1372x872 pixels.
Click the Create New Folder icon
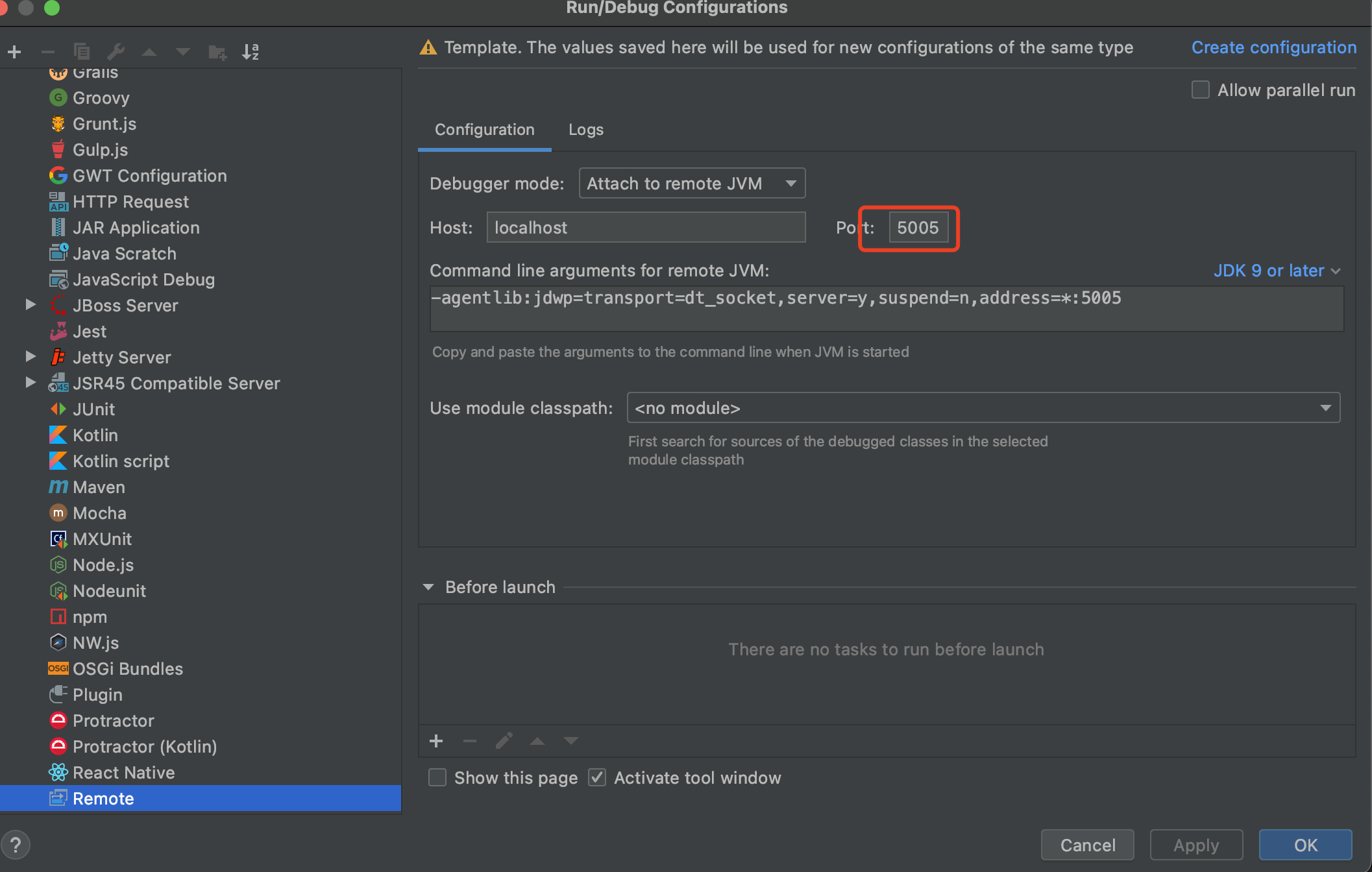click(x=217, y=52)
